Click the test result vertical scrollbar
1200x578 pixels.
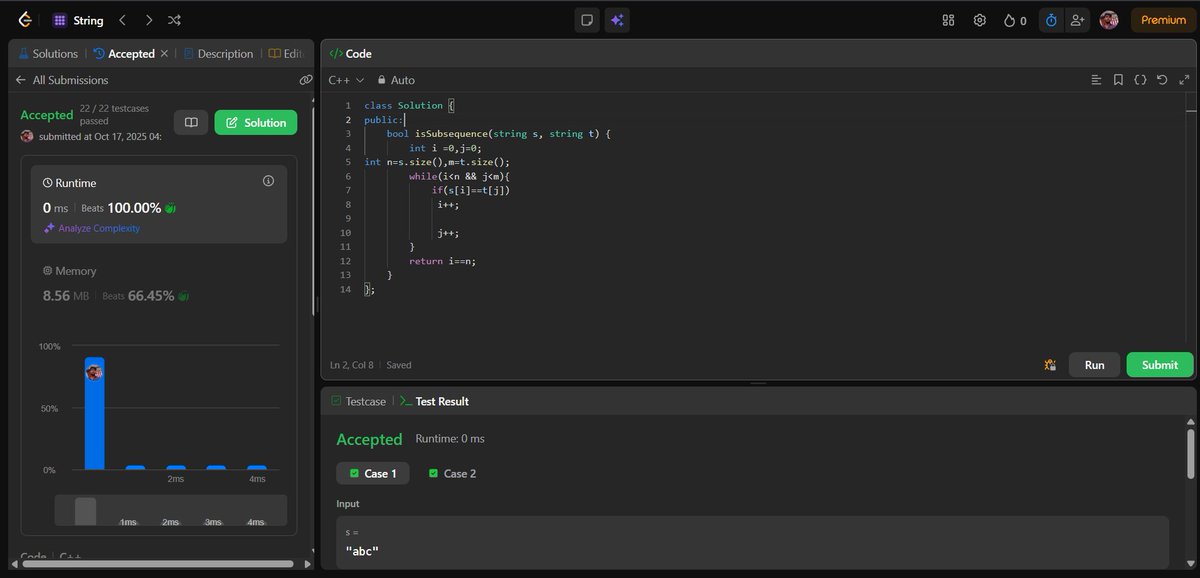1190,455
